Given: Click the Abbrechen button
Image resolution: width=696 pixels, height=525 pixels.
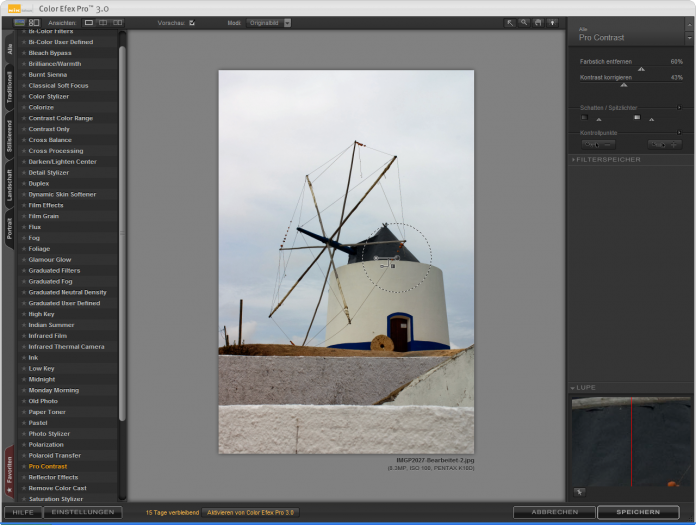Looking at the screenshot, I should (x=553, y=512).
